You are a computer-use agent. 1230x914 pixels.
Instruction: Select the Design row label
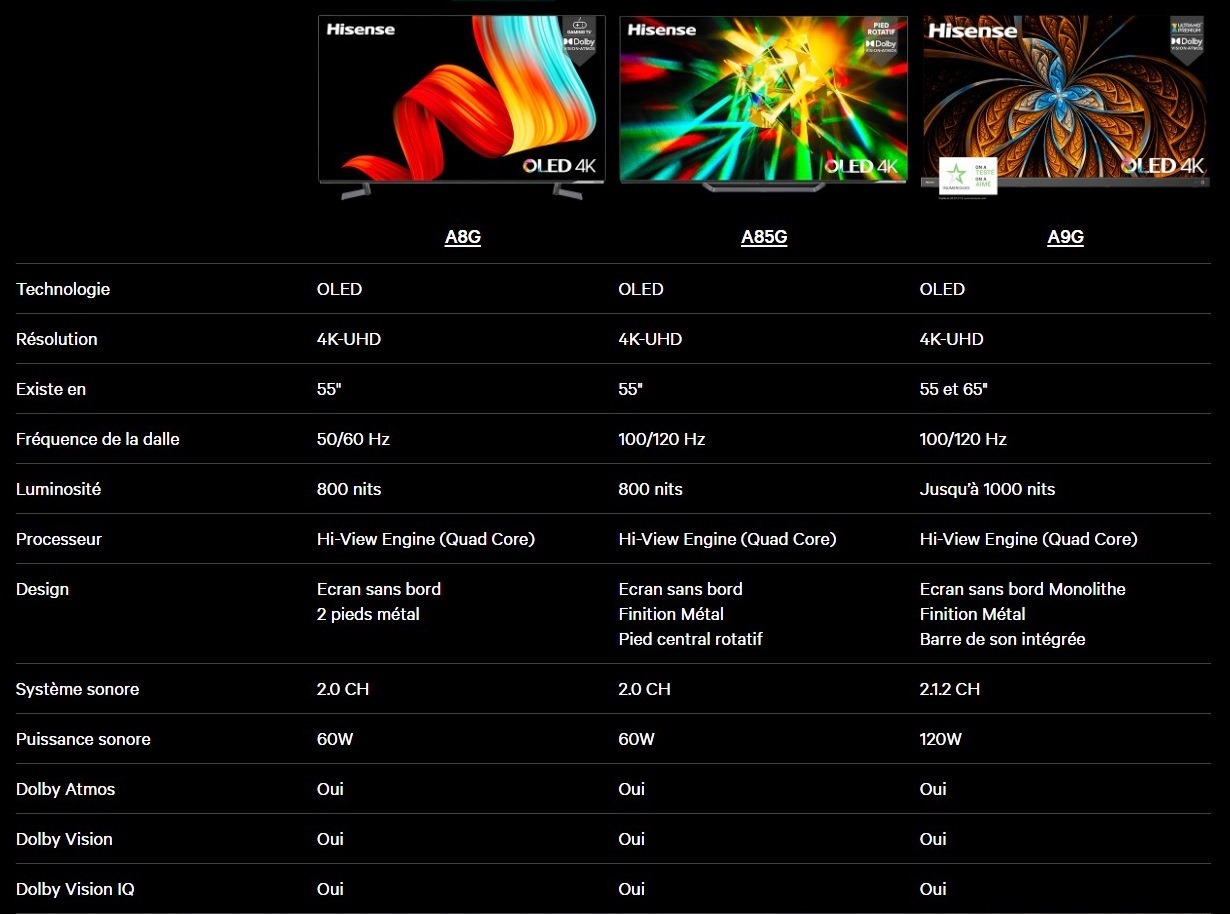[42, 589]
